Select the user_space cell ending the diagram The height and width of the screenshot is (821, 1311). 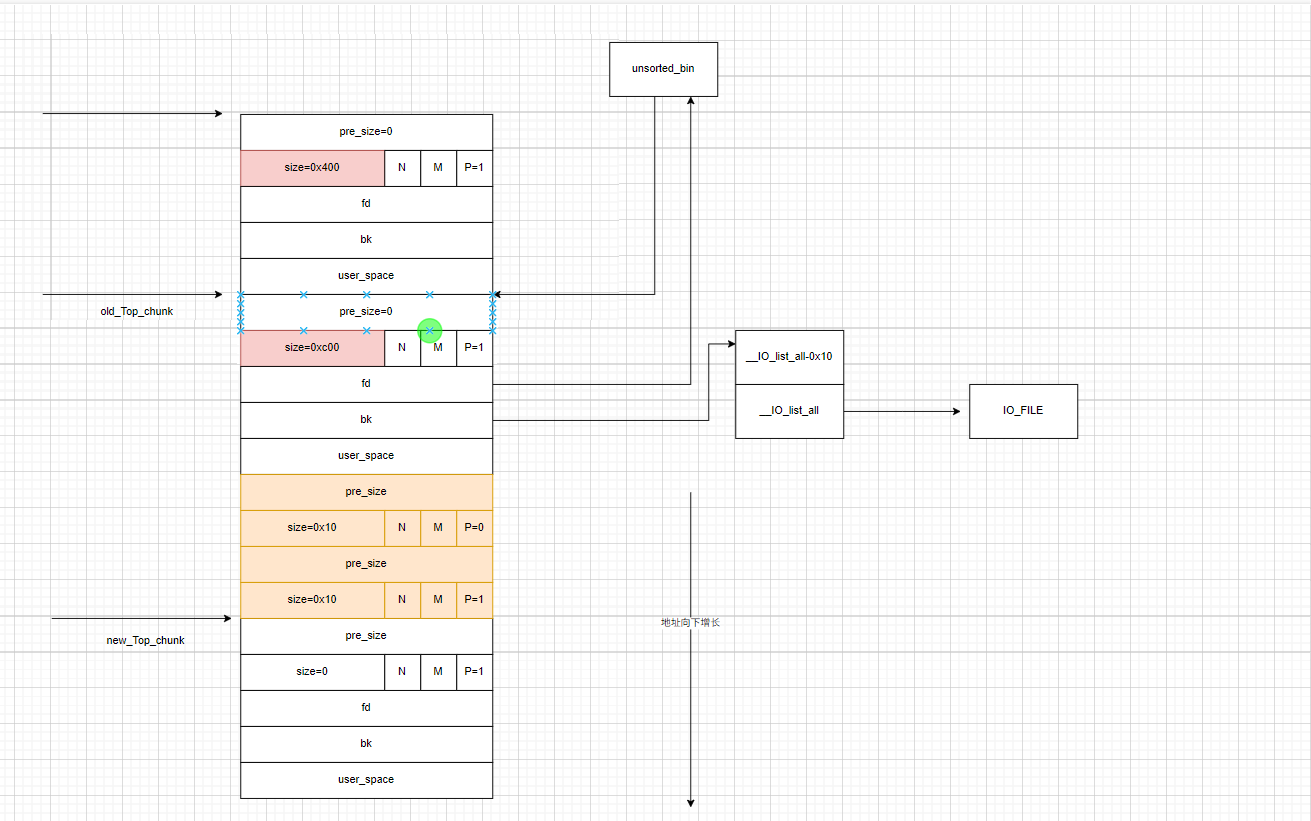click(x=366, y=780)
